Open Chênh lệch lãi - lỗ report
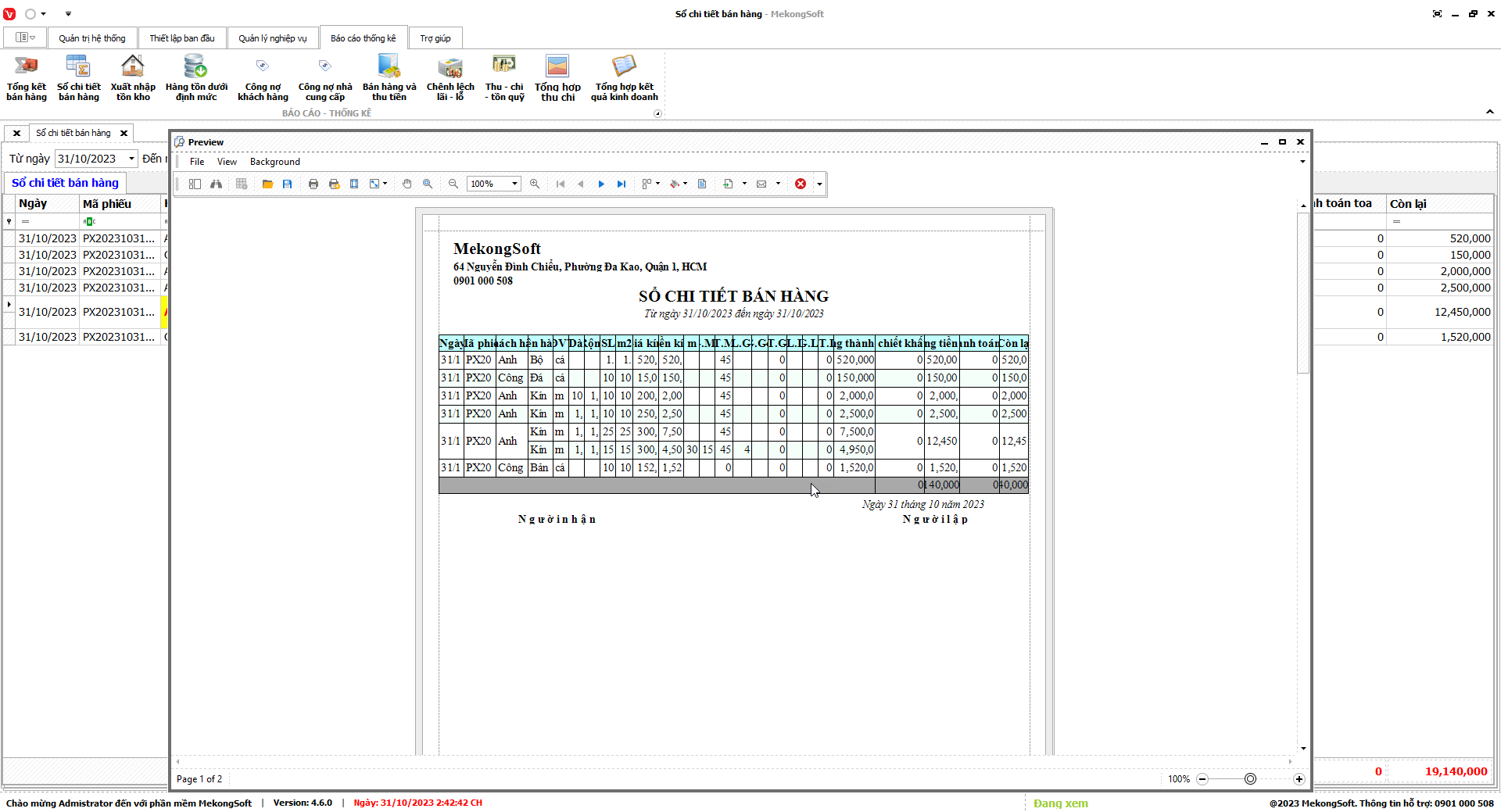The image size is (1501, 812). click(x=450, y=78)
